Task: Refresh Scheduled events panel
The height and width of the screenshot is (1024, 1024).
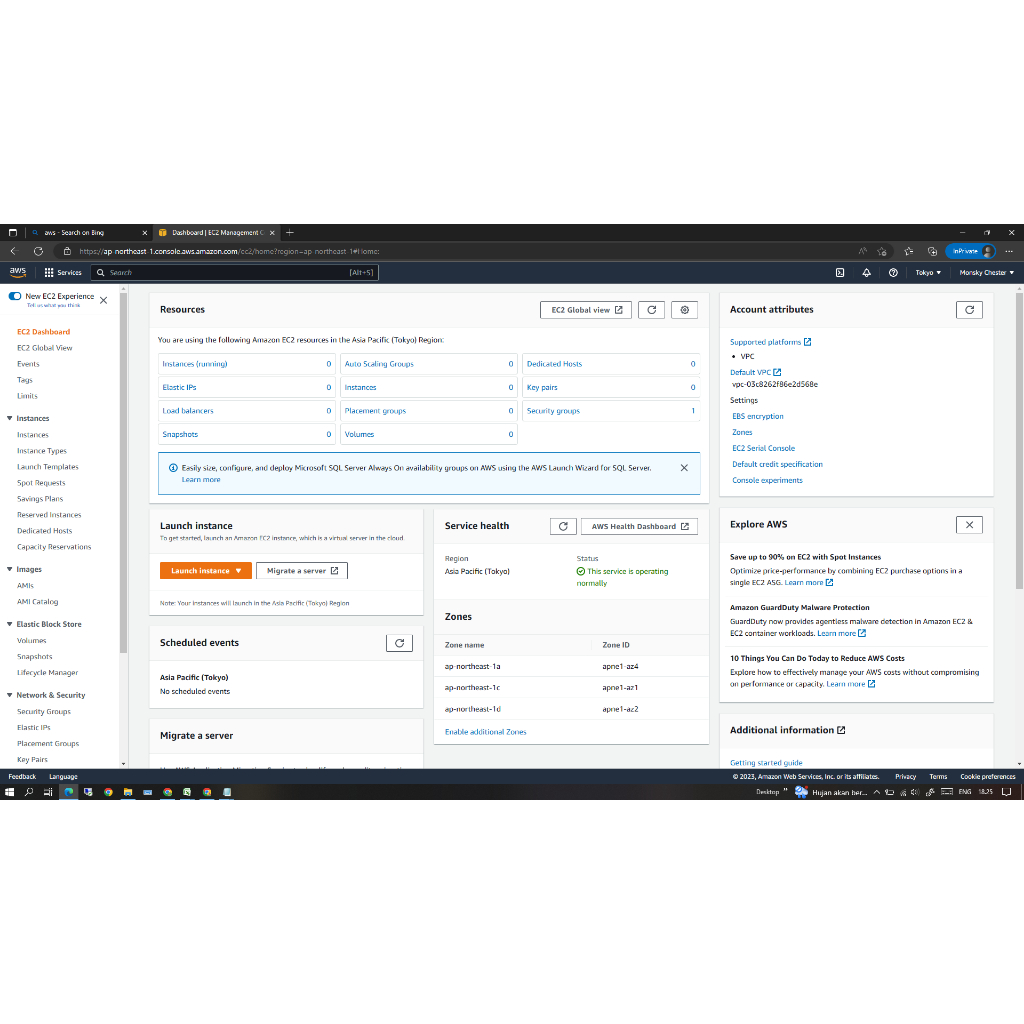Action: click(x=399, y=643)
